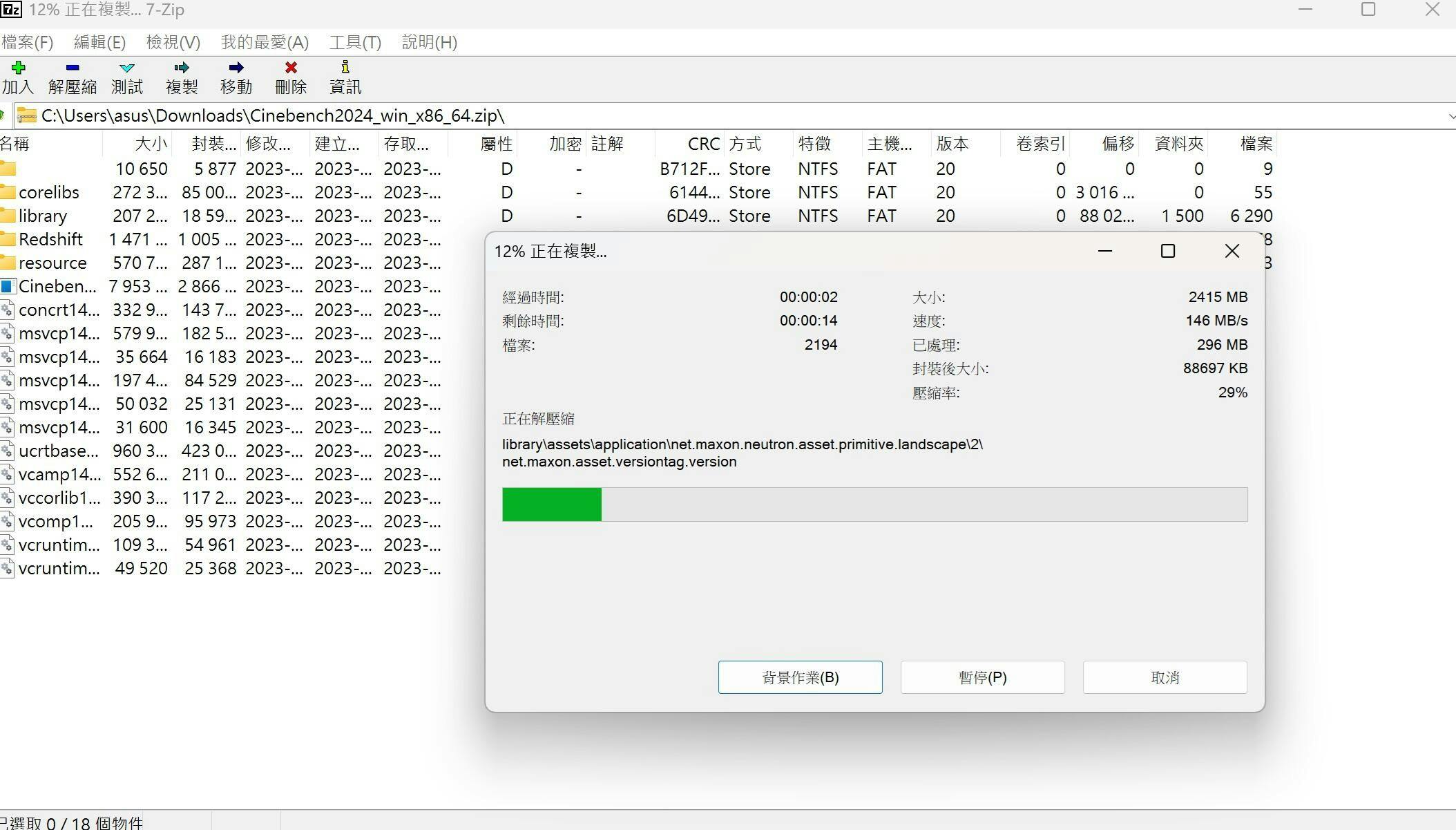The image size is (1456, 830).
Task: Select the unnamed folder icon in the first row
Action: (x=8, y=169)
